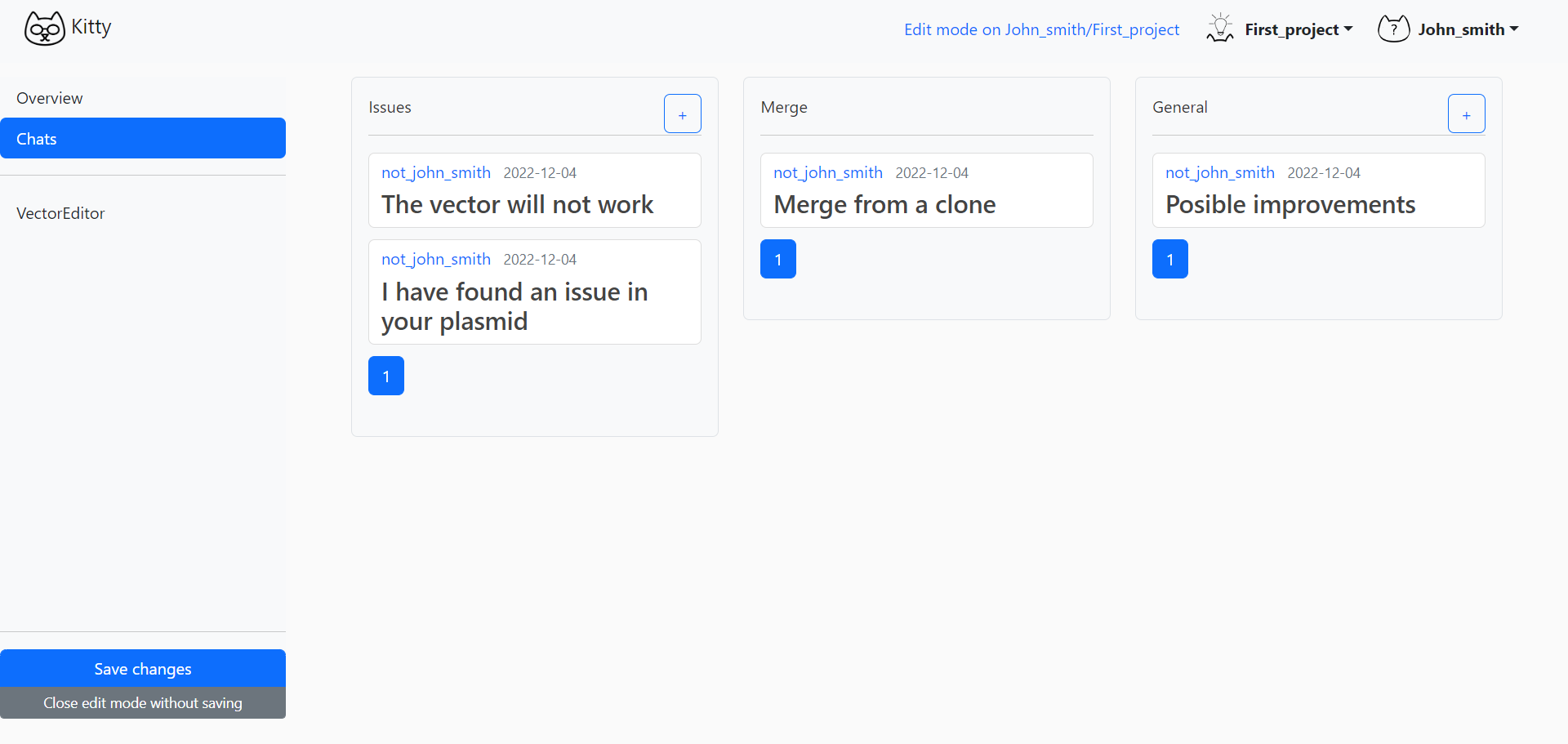The image size is (1568, 744).
Task: Open the edit mode John_smith/First_project link
Action: click(x=1041, y=29)
